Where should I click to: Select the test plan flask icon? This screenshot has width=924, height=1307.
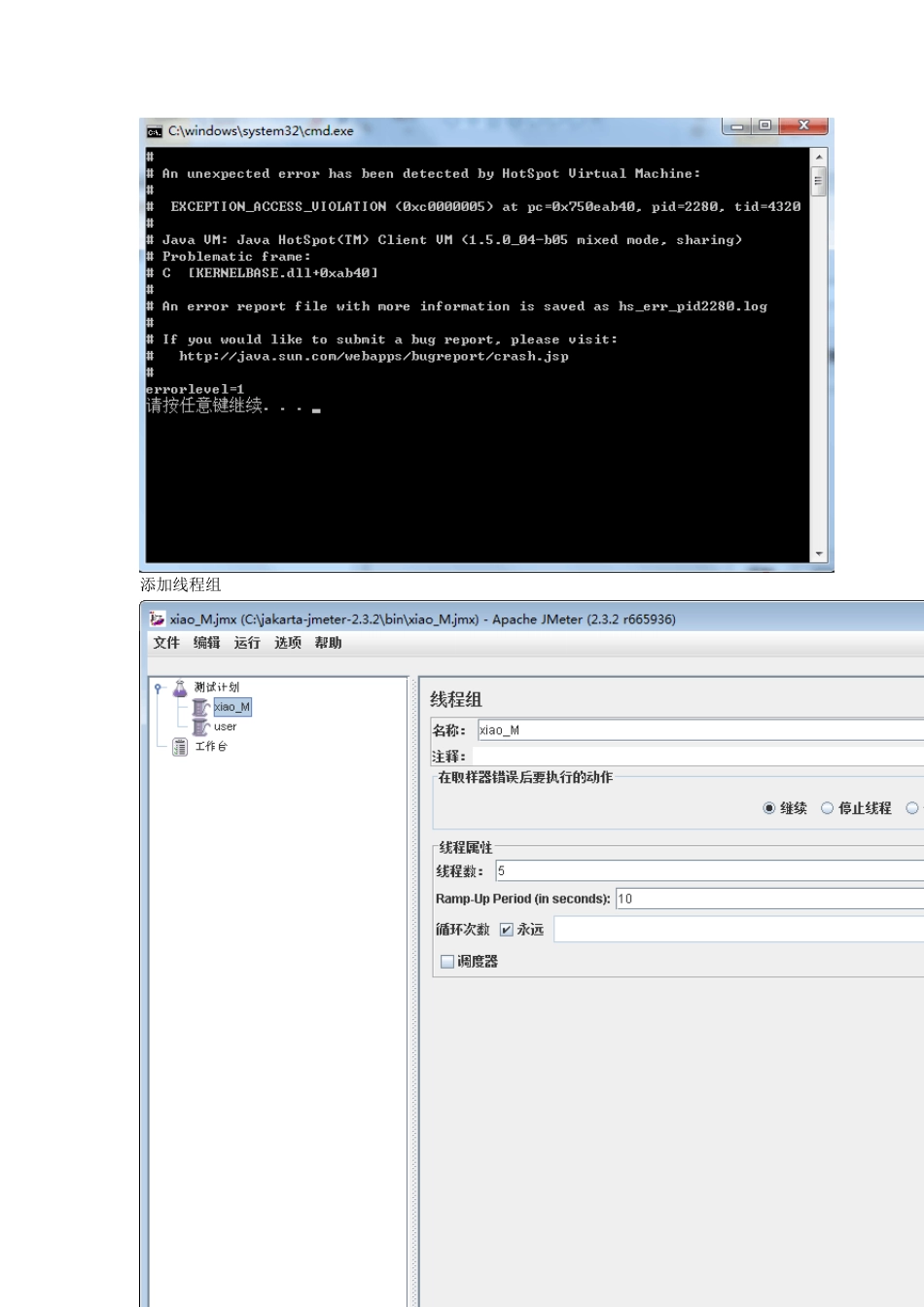pyautogui.click(x=180, y=688)
